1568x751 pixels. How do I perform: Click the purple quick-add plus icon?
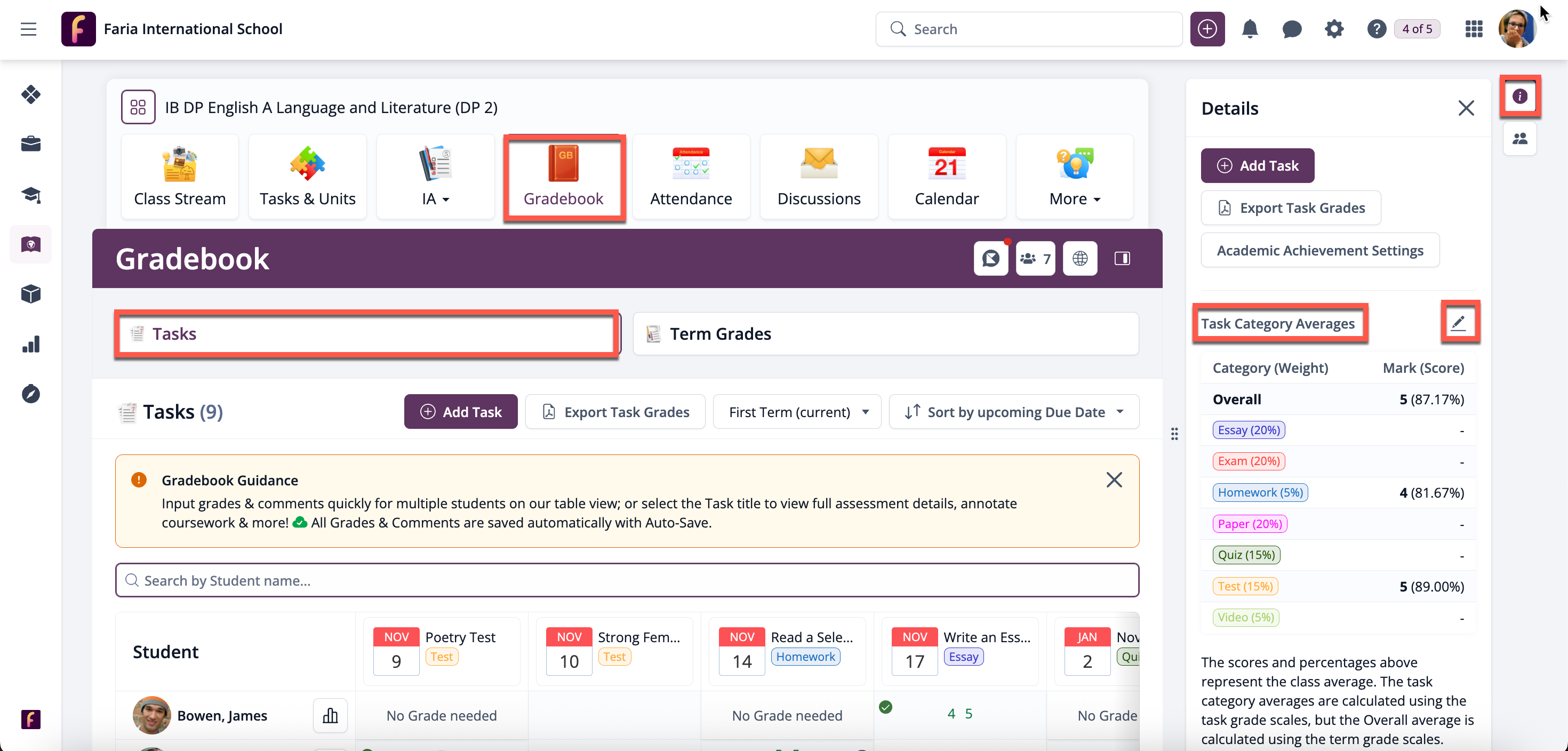pos(1207,29)
